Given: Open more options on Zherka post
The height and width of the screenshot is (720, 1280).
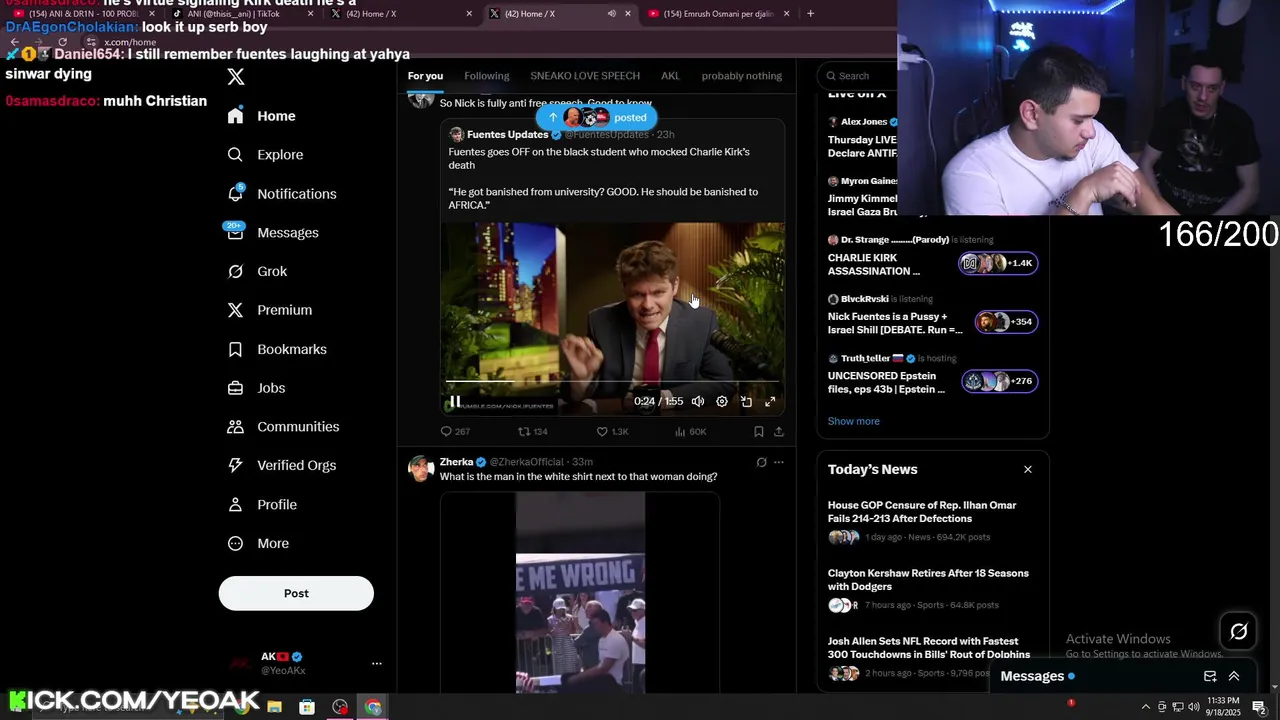Looking at the screenshot, I should 779,462.
